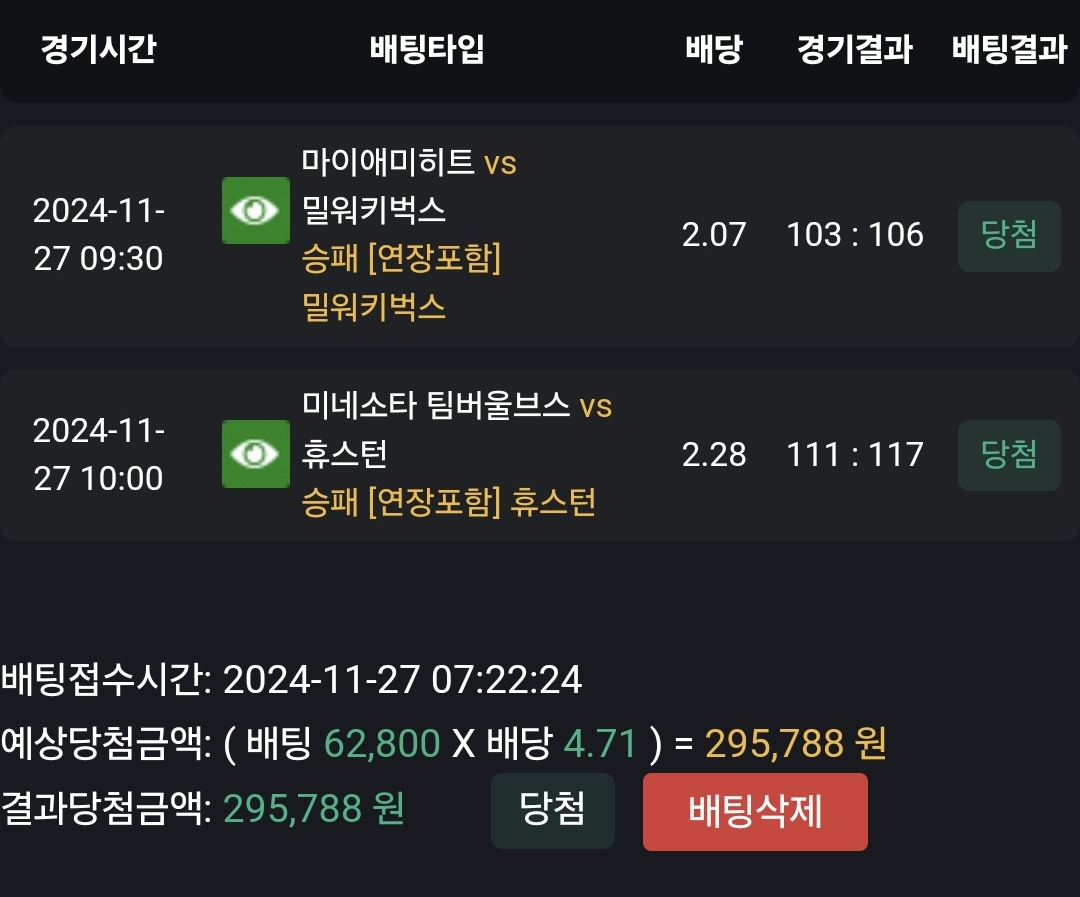This screenshot has height=897, width=1080.
Task: Click the green 62,800 bet amount
Action: 382,744
